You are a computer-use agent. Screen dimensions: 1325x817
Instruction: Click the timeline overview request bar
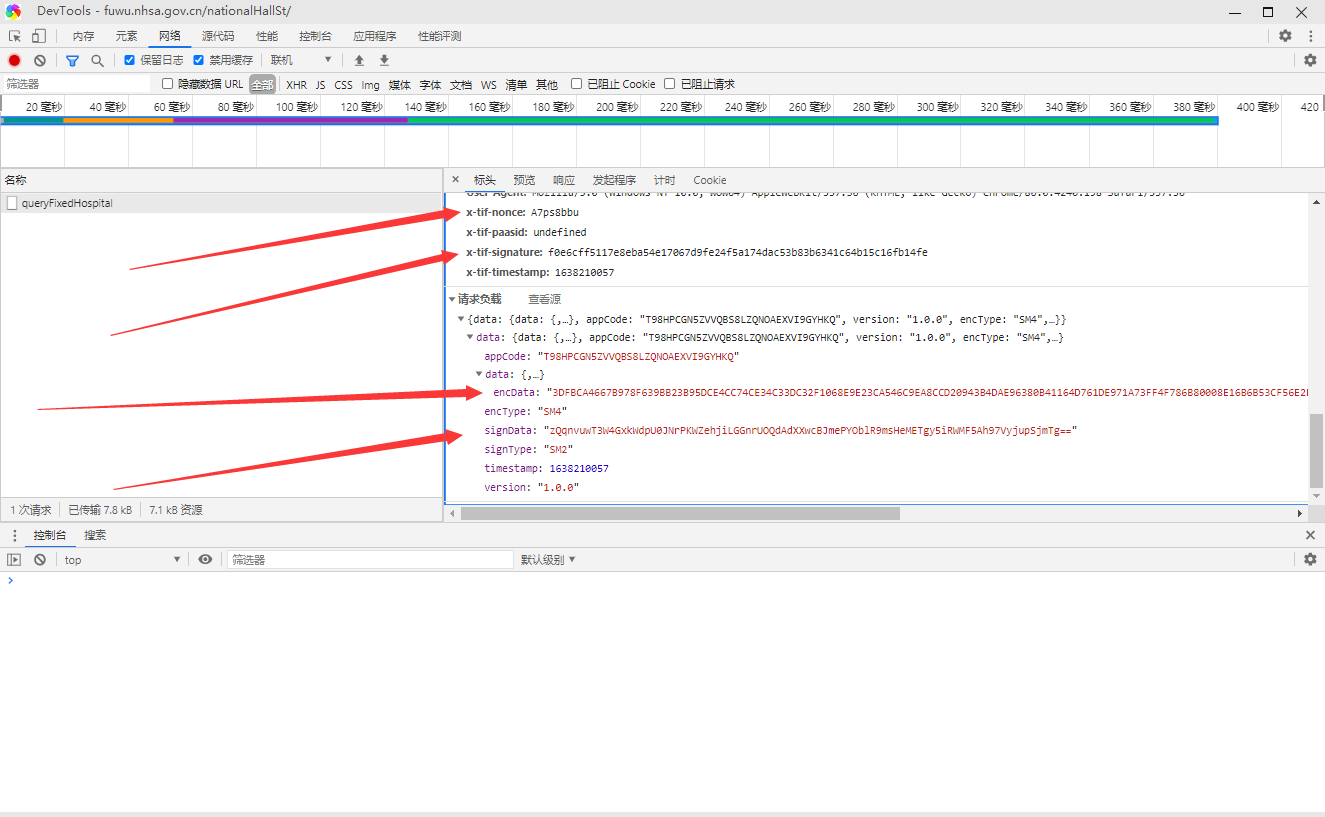[x=609, y=120]
